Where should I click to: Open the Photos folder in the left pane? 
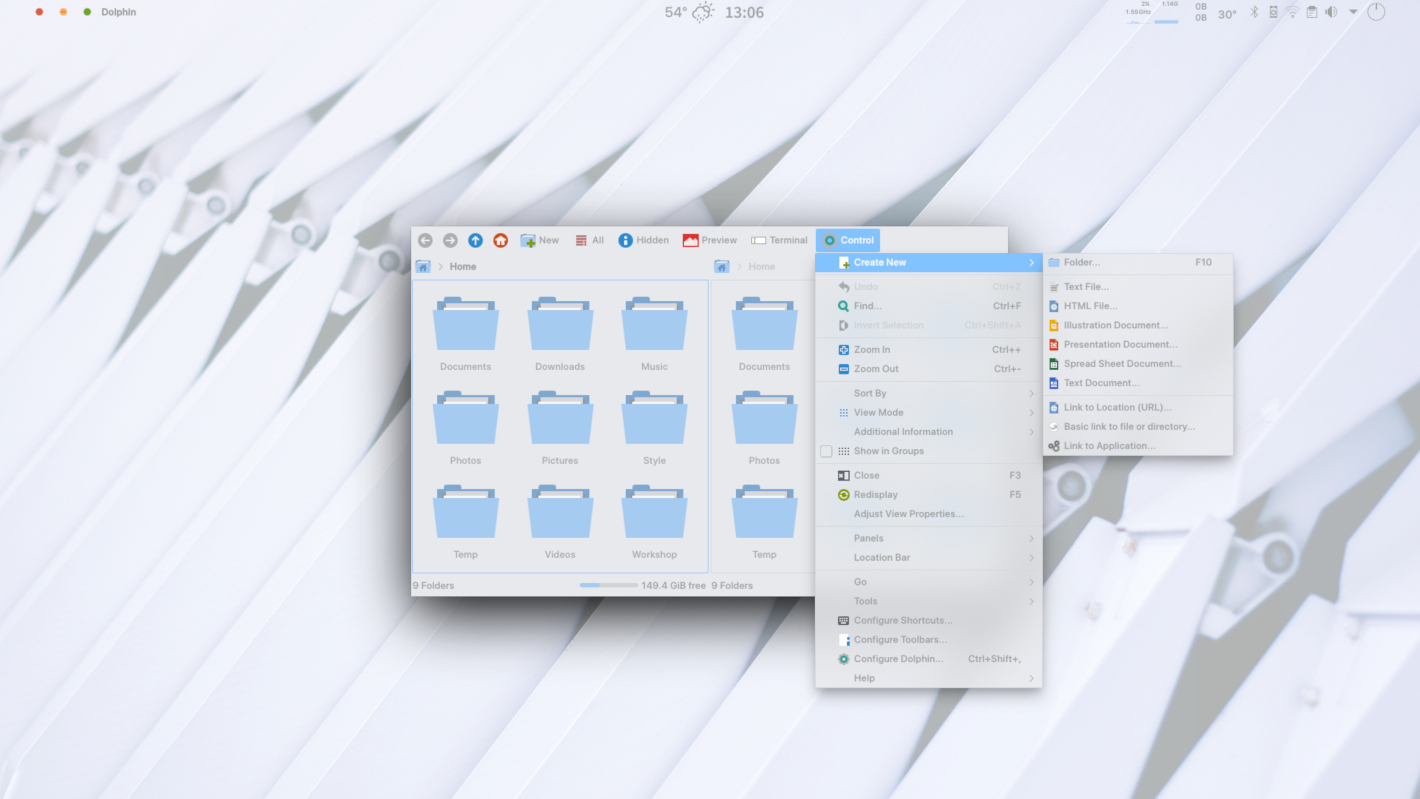point(465,428)
